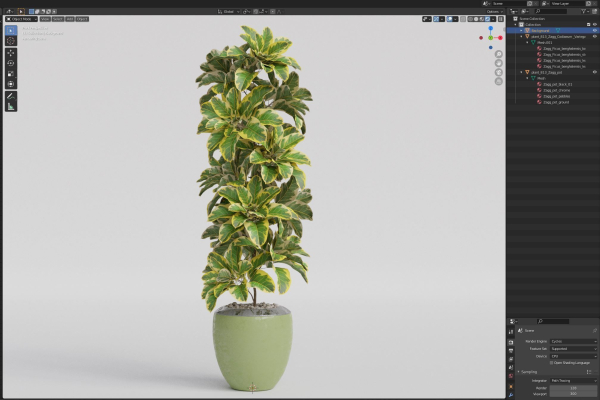This screenshot has height=400, width=600.
Task: Enable Open Shading Language checkbox
Action: coord(551,362)
